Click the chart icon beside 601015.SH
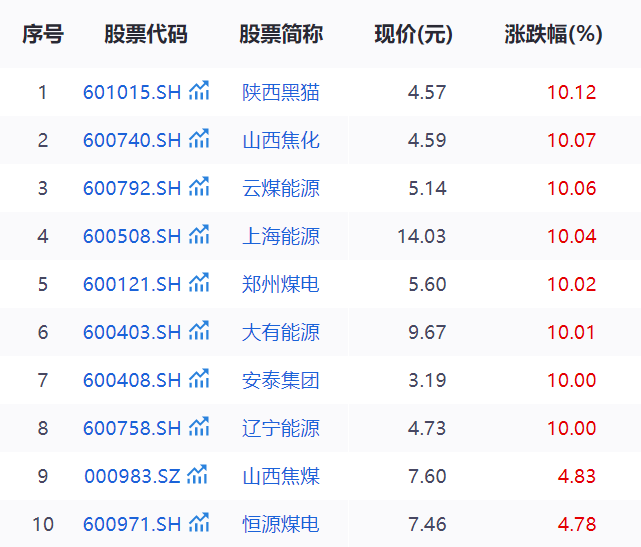 coord(199,92)
